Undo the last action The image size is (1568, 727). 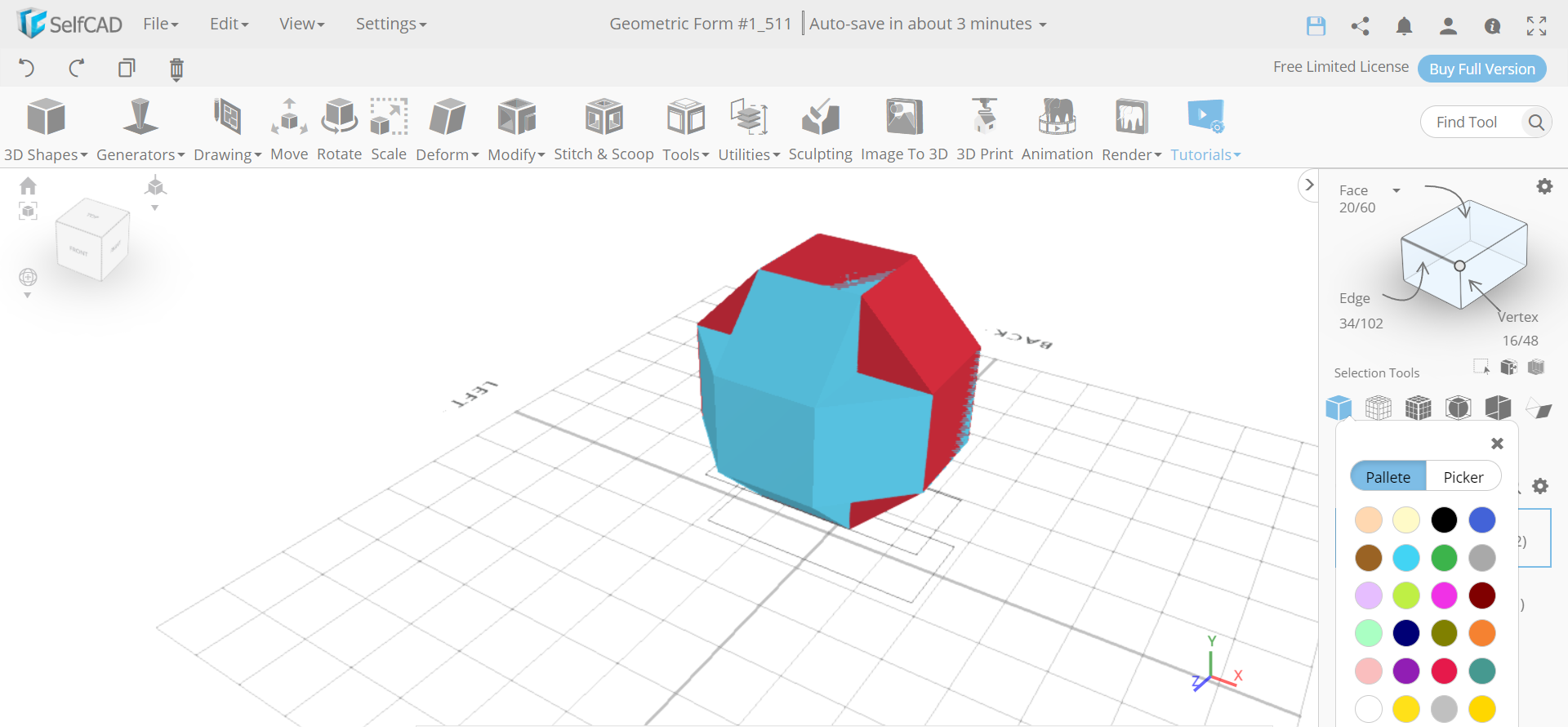[27, 68]
